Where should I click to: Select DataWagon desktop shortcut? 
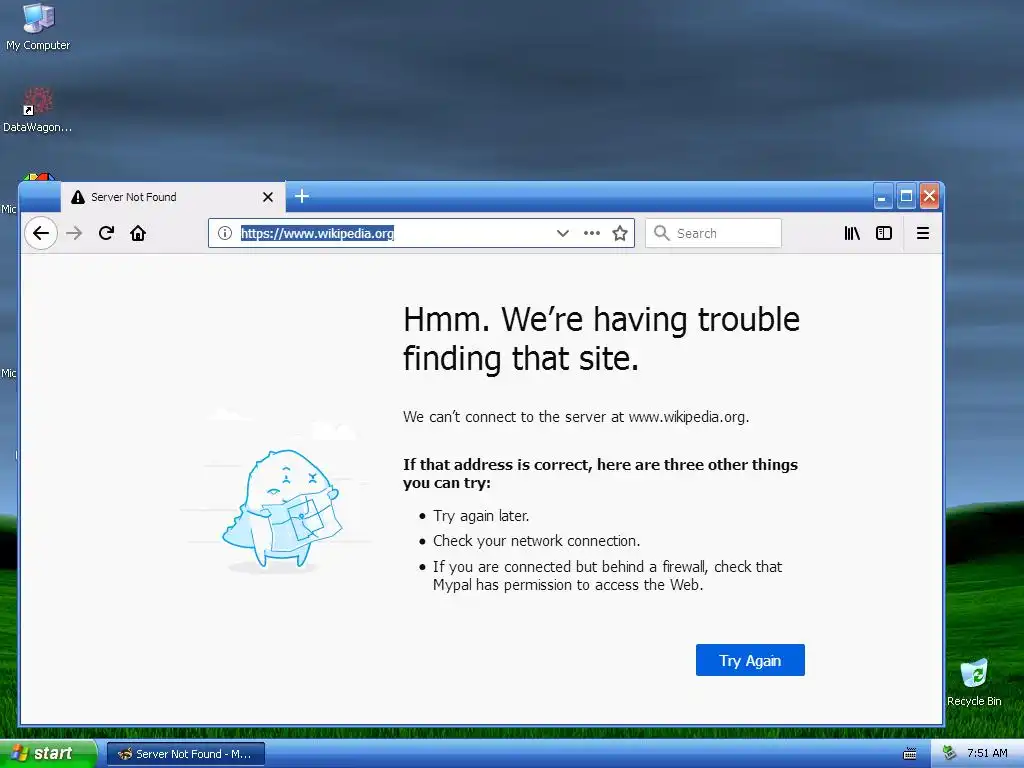(37, 110)
